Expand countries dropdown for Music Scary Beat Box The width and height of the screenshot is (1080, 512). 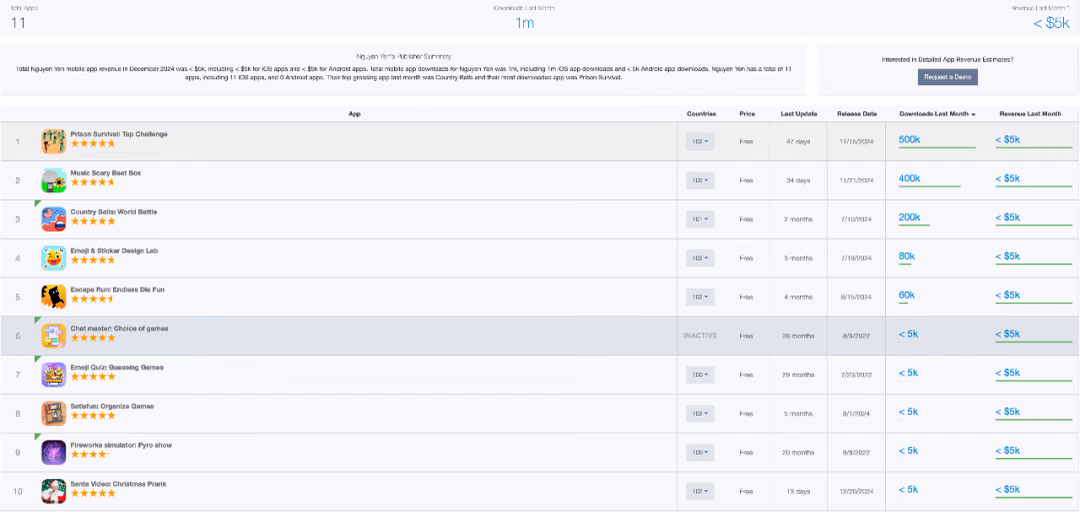(700, 180)
